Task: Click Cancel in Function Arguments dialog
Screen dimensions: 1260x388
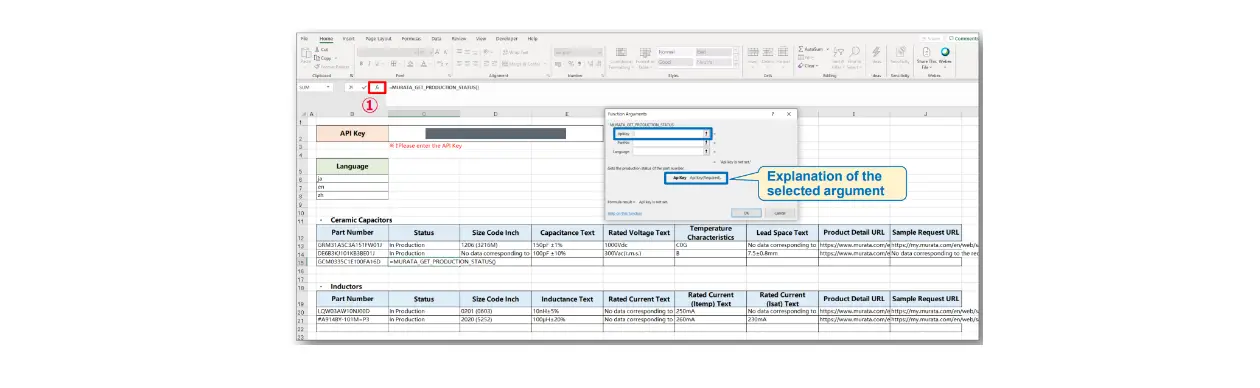Action: pos(780,213)
